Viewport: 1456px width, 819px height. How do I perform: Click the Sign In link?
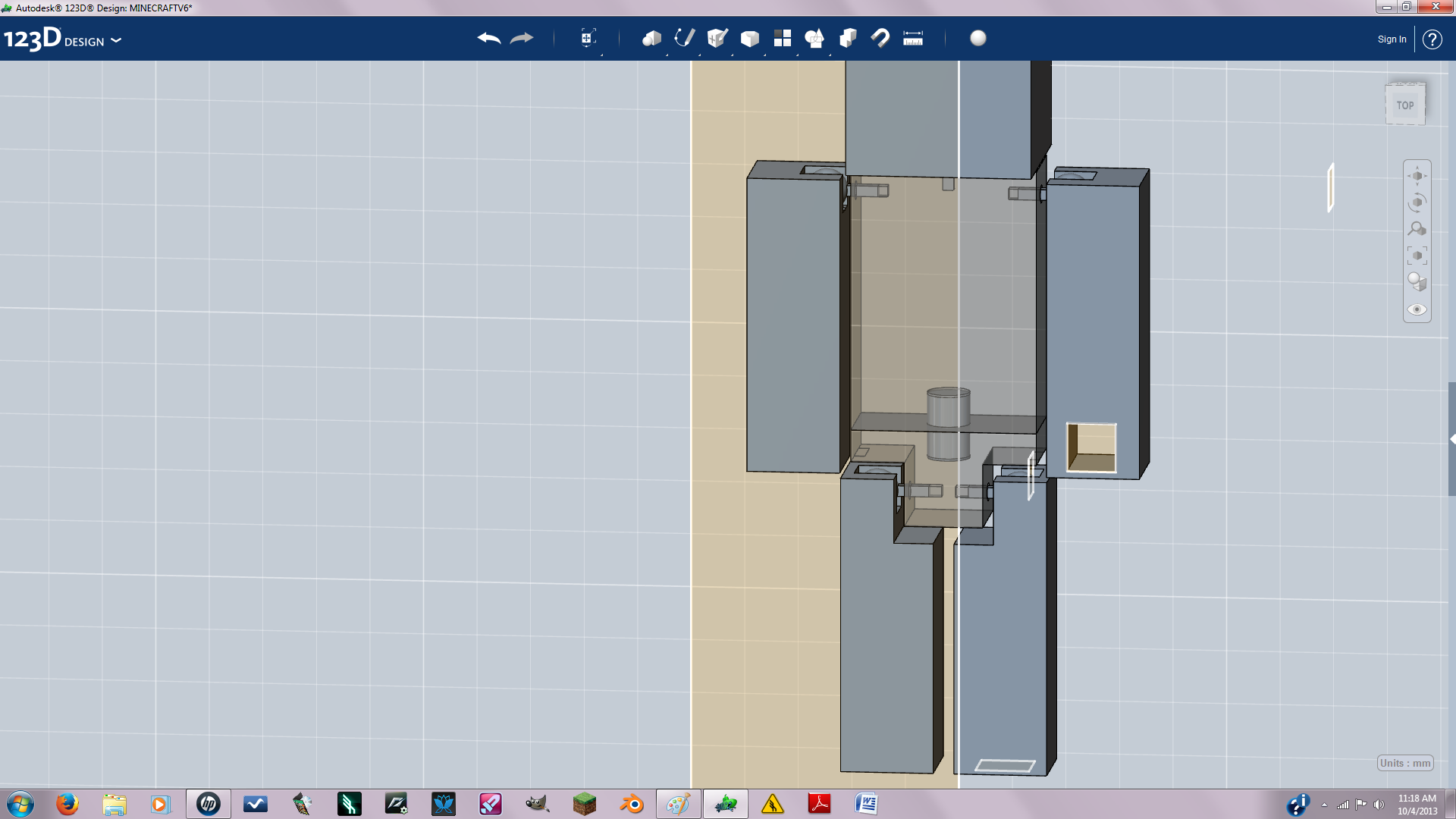(x=1392, y=39)
